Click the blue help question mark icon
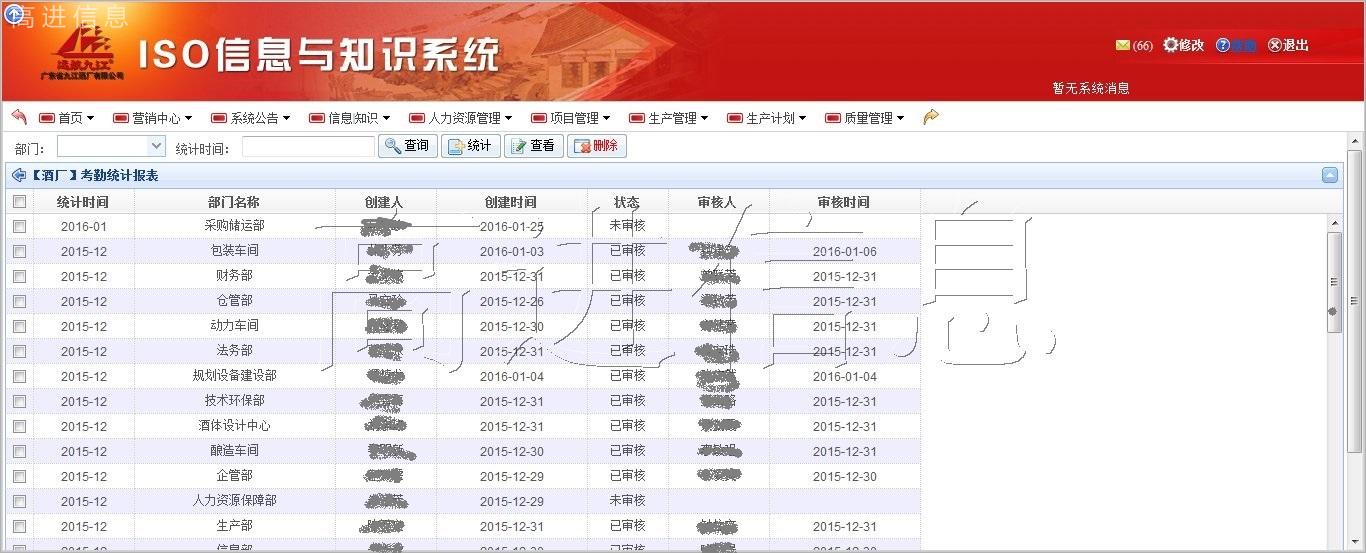1366x553 pixels. [x=1223, y=45]
